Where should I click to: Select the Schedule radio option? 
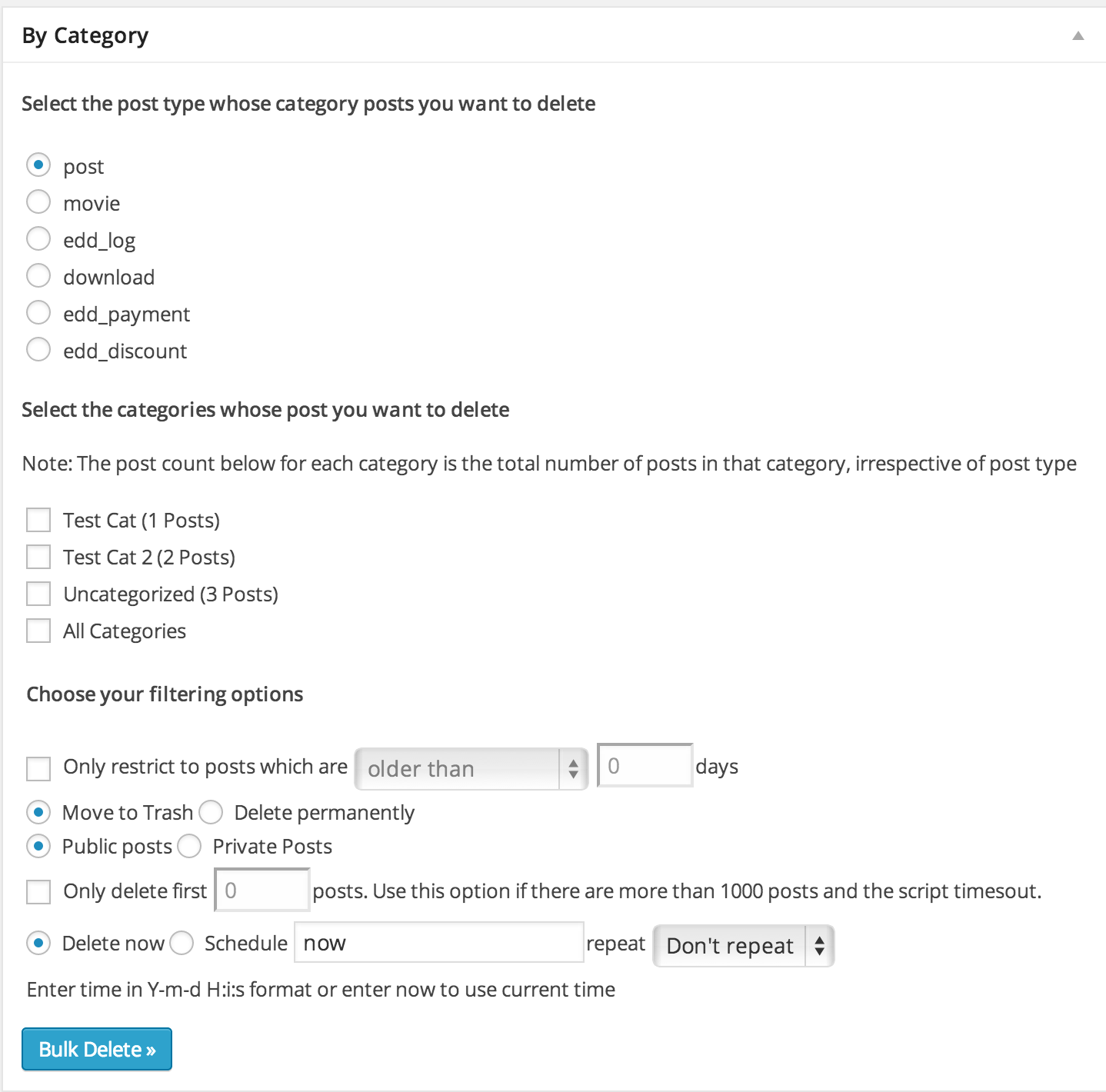click(182, 943)
